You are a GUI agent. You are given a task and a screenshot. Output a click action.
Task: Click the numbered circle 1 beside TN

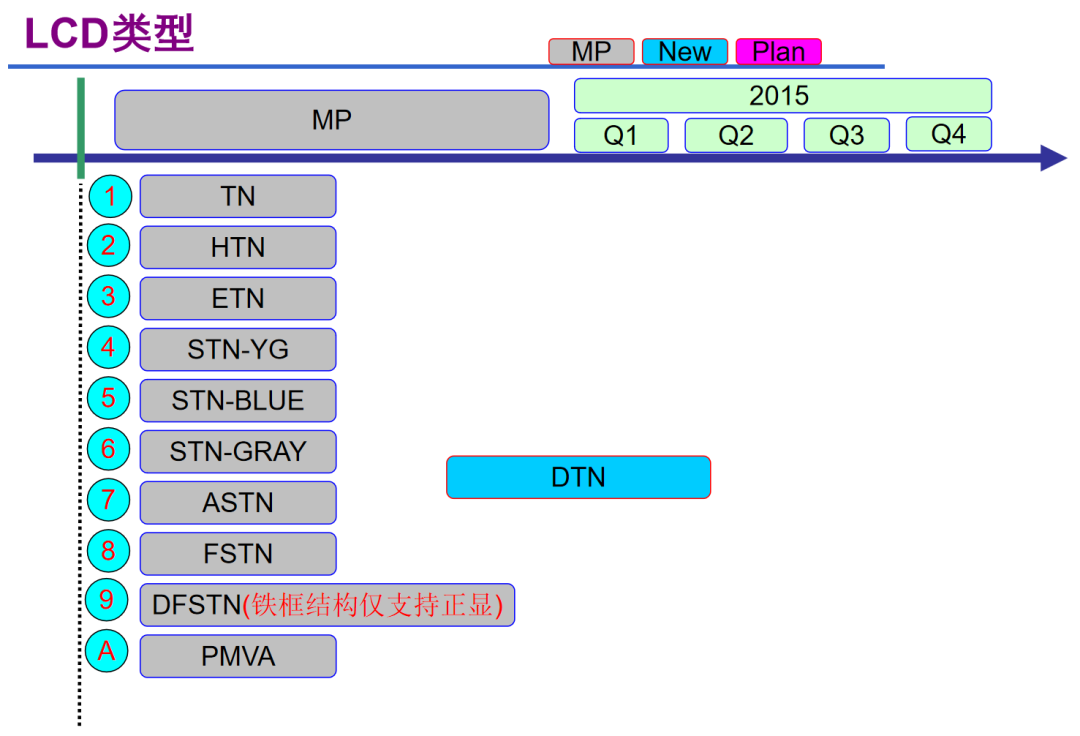pyautogui.click(x=110, y=196)
